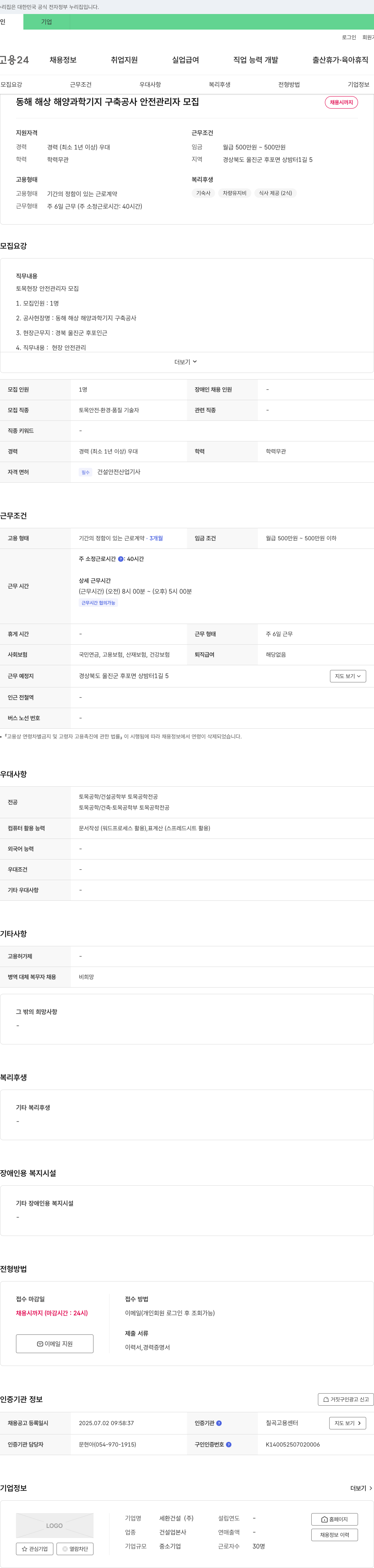Click the 건설안전산업기사 certificate text
The width and height of the screenshot is (374, 1568).
pyautogui.click(x=119, y=472)
